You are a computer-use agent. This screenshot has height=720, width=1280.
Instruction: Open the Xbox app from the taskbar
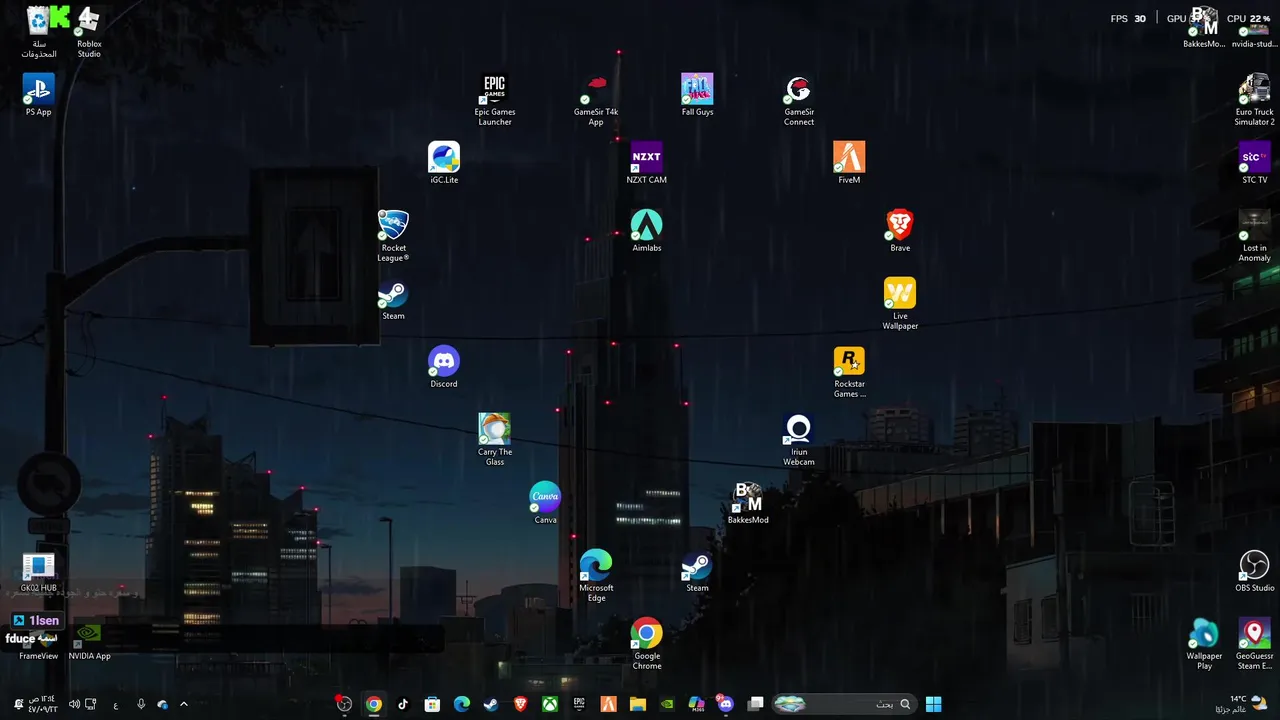[550, 704]
